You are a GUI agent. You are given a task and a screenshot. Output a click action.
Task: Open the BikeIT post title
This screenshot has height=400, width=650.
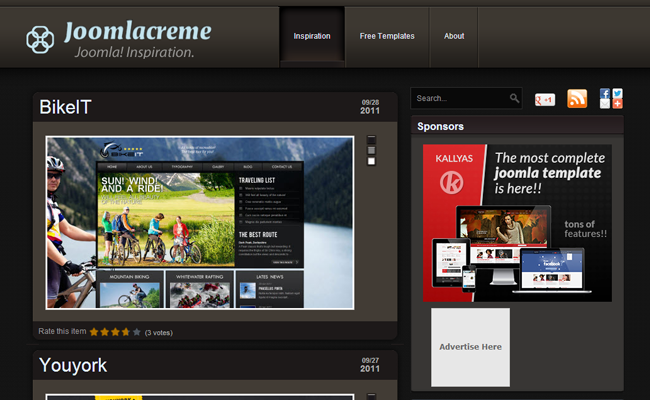[65, 107]
